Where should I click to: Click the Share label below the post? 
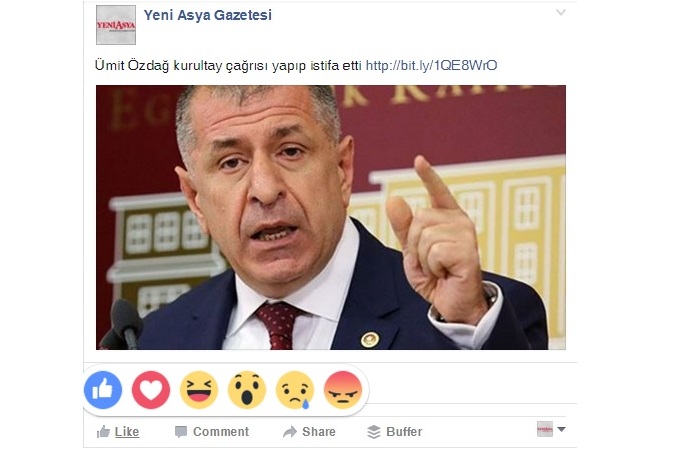(319, 432)
